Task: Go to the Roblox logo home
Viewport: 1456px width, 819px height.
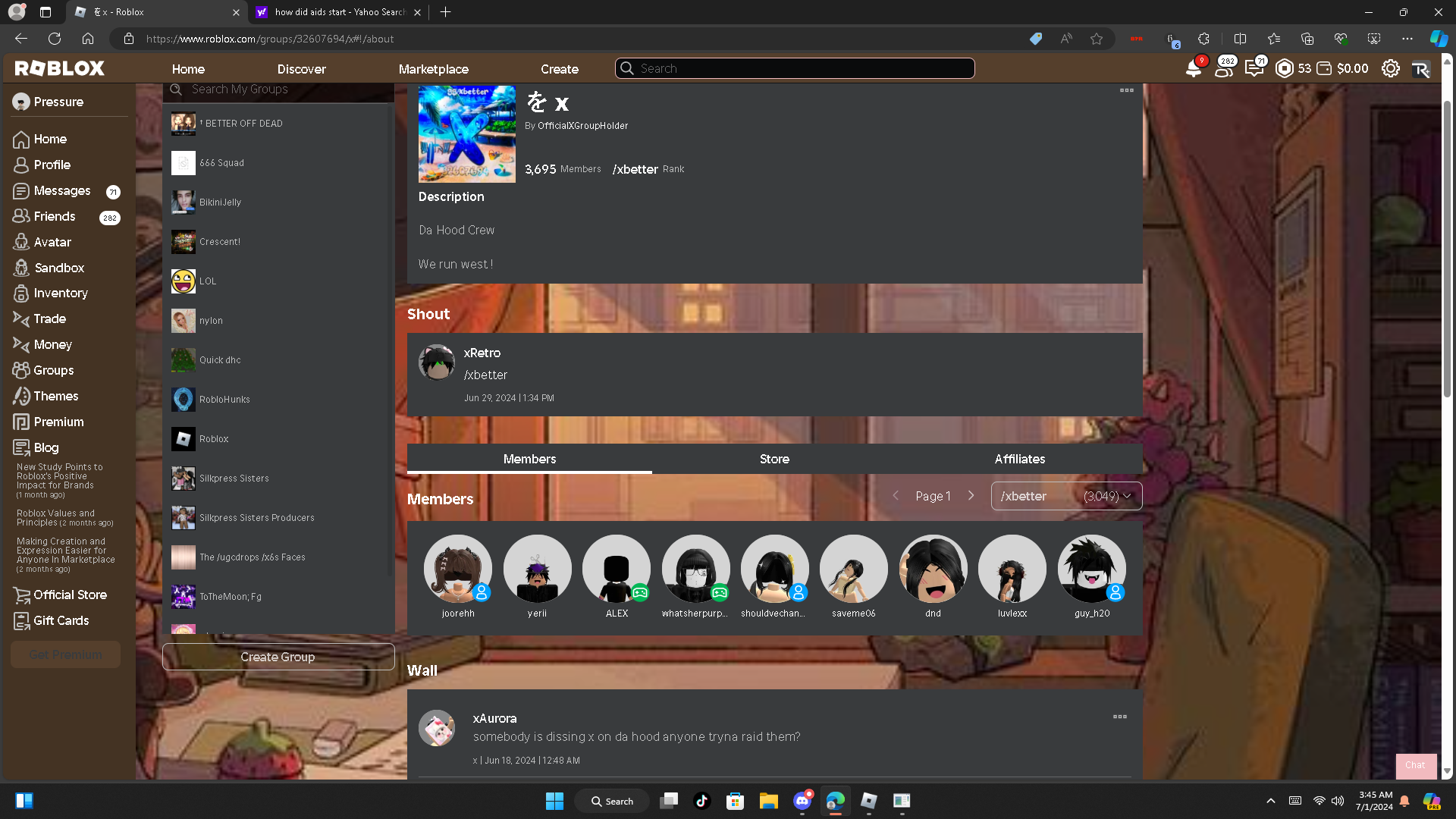Action: [60, 68]
